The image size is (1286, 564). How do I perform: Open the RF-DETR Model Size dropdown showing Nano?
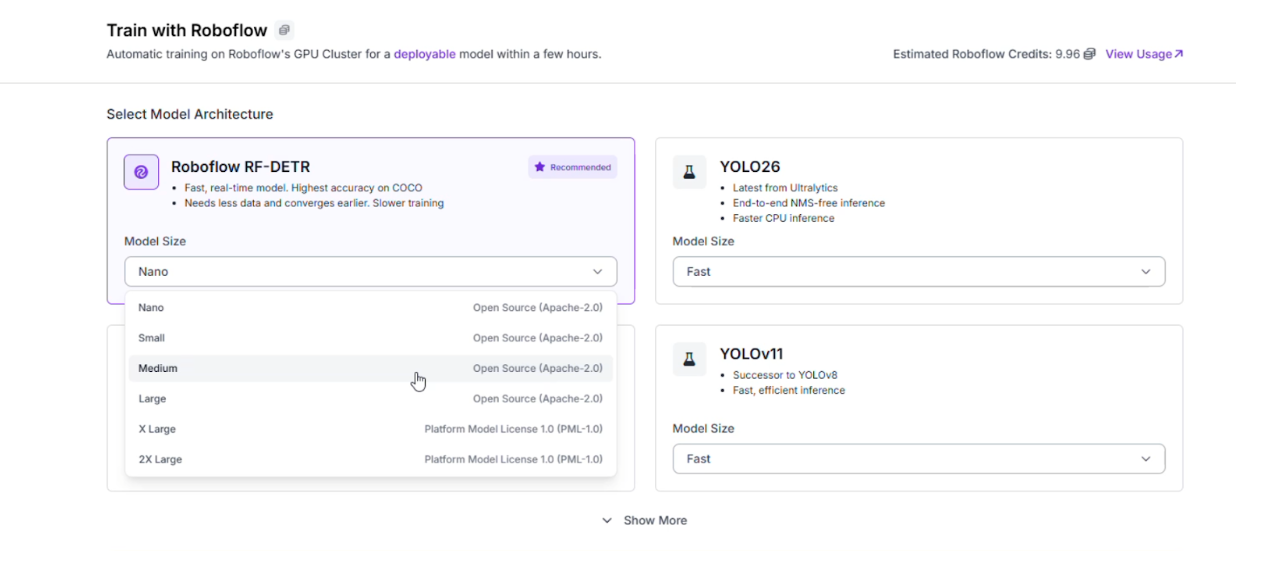[x=370, y=272]
